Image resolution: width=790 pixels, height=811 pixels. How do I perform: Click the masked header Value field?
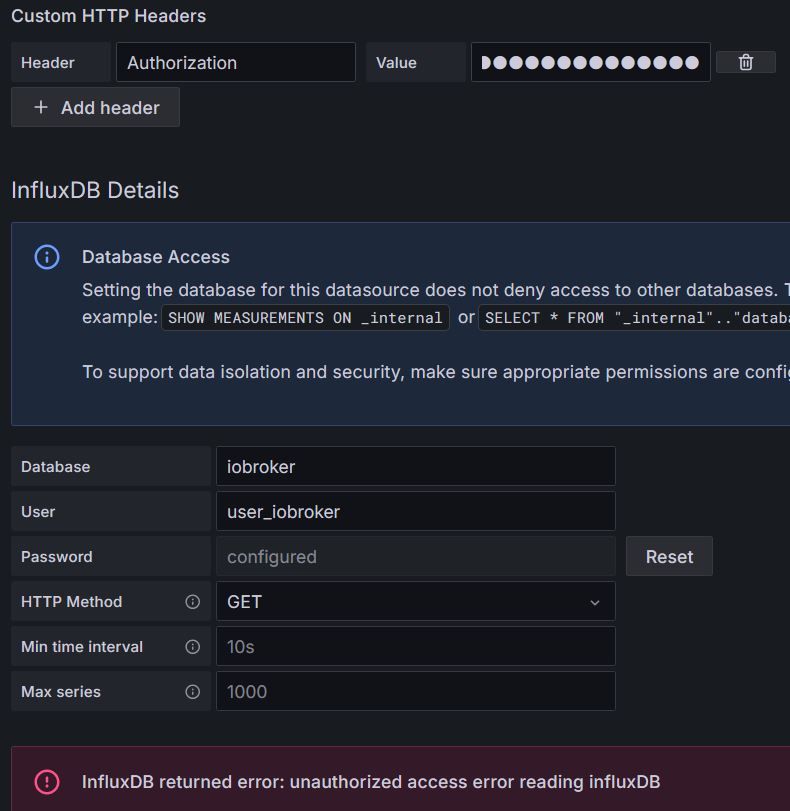(590, 62)
